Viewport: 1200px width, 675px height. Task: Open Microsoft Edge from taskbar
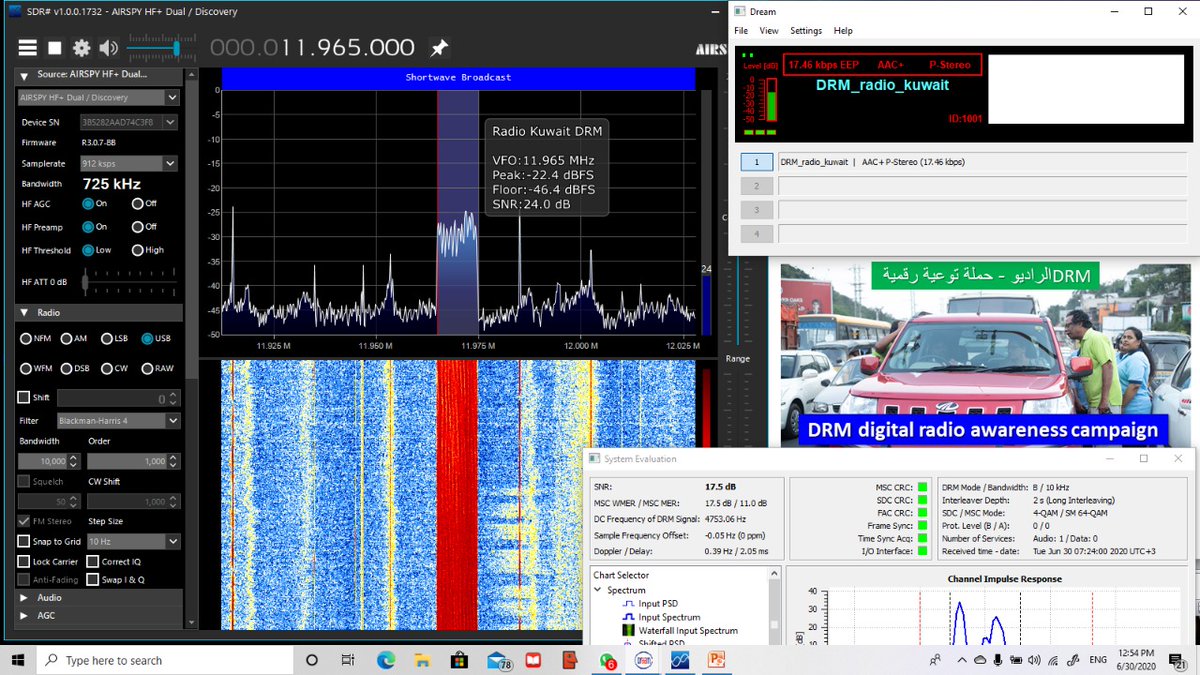pyautogui.click(x=386, y=660)
